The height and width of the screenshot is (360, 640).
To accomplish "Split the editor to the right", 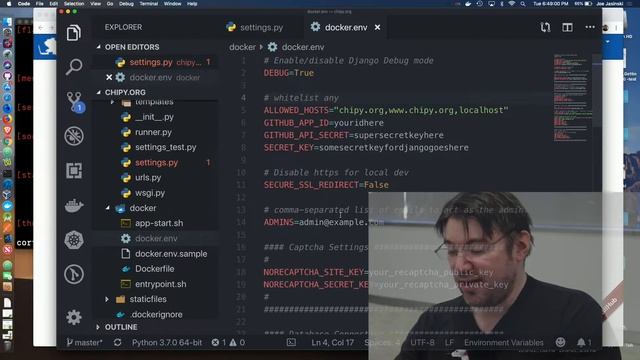I will point(567,27).
